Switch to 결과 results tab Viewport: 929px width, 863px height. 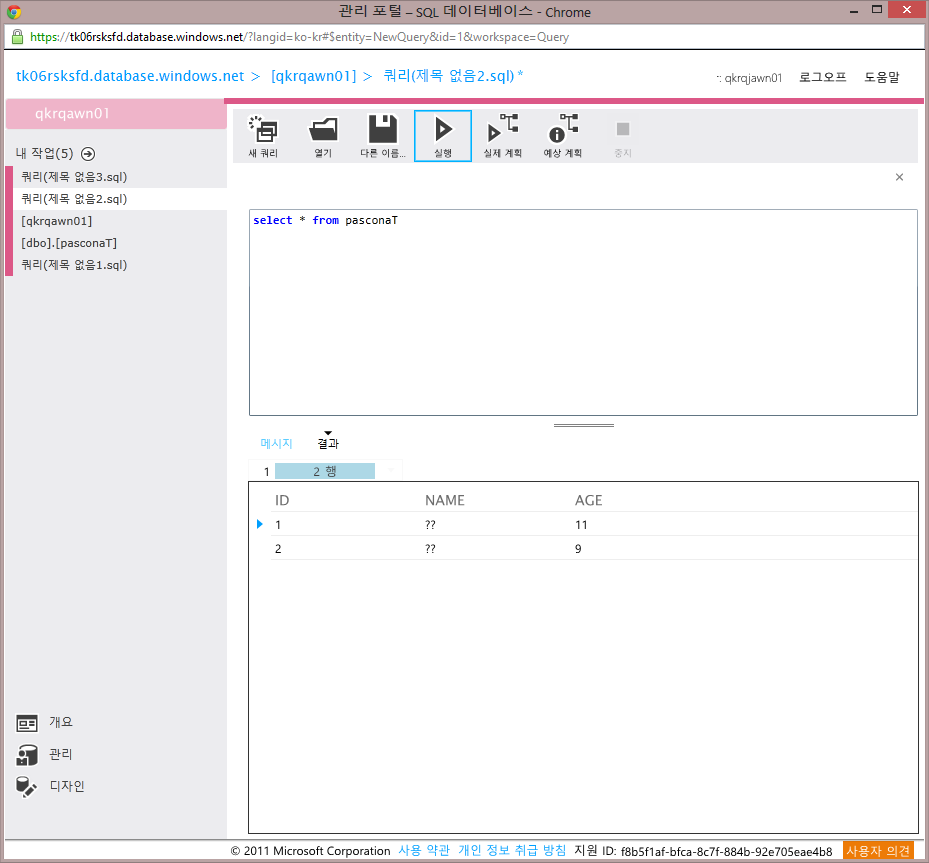pyautogui.click(x=328, y=443)
